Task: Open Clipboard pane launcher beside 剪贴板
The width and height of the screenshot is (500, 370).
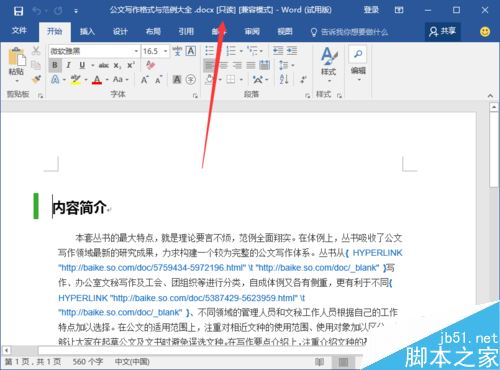Action: tap(41, 96)
